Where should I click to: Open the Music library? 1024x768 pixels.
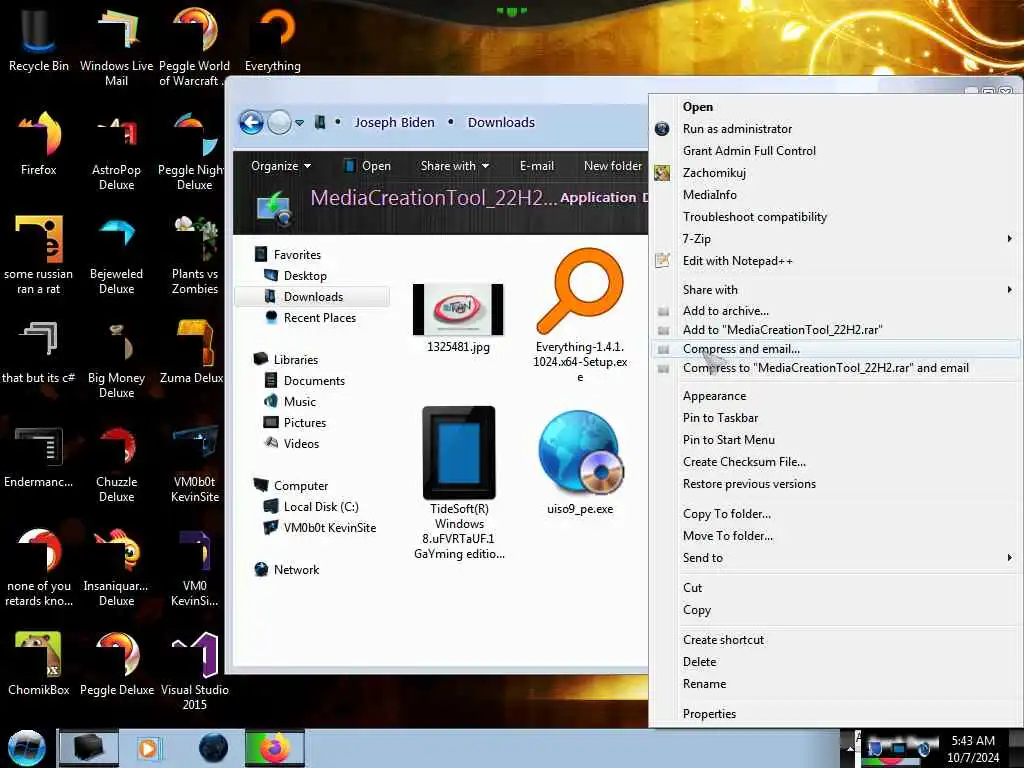click(x=299, y=402)
